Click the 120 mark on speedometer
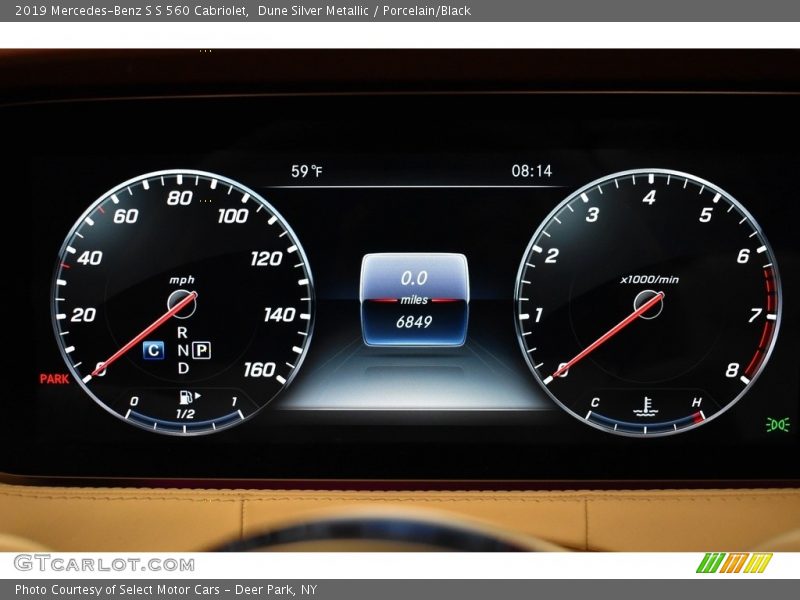This screenshot has height=600, width=800. pos(266,259)
